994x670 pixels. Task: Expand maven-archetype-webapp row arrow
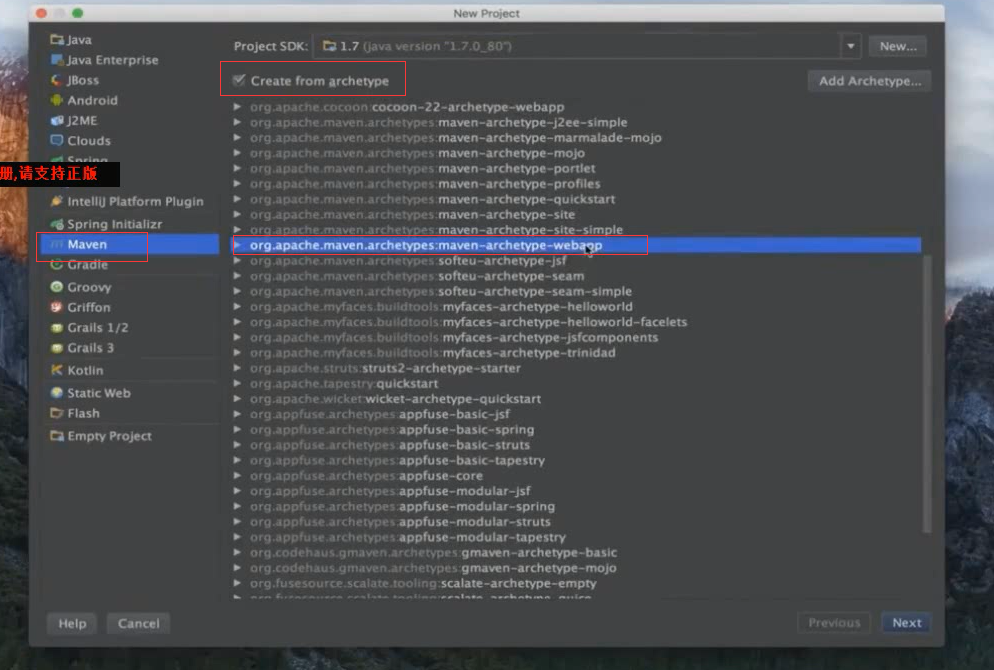click(237, 245)
